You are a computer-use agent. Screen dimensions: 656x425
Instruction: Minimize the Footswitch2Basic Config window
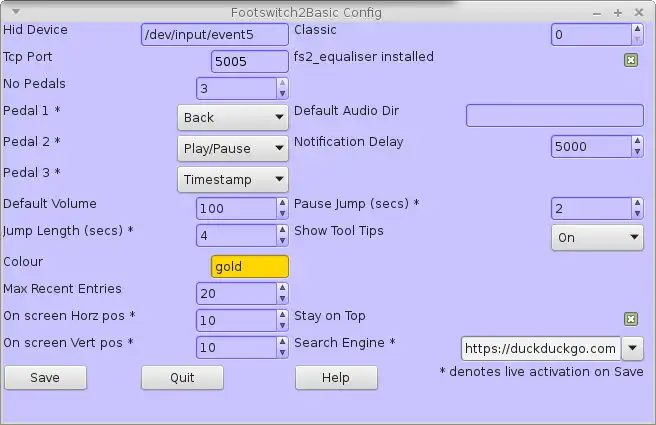(x=597, y=14)
